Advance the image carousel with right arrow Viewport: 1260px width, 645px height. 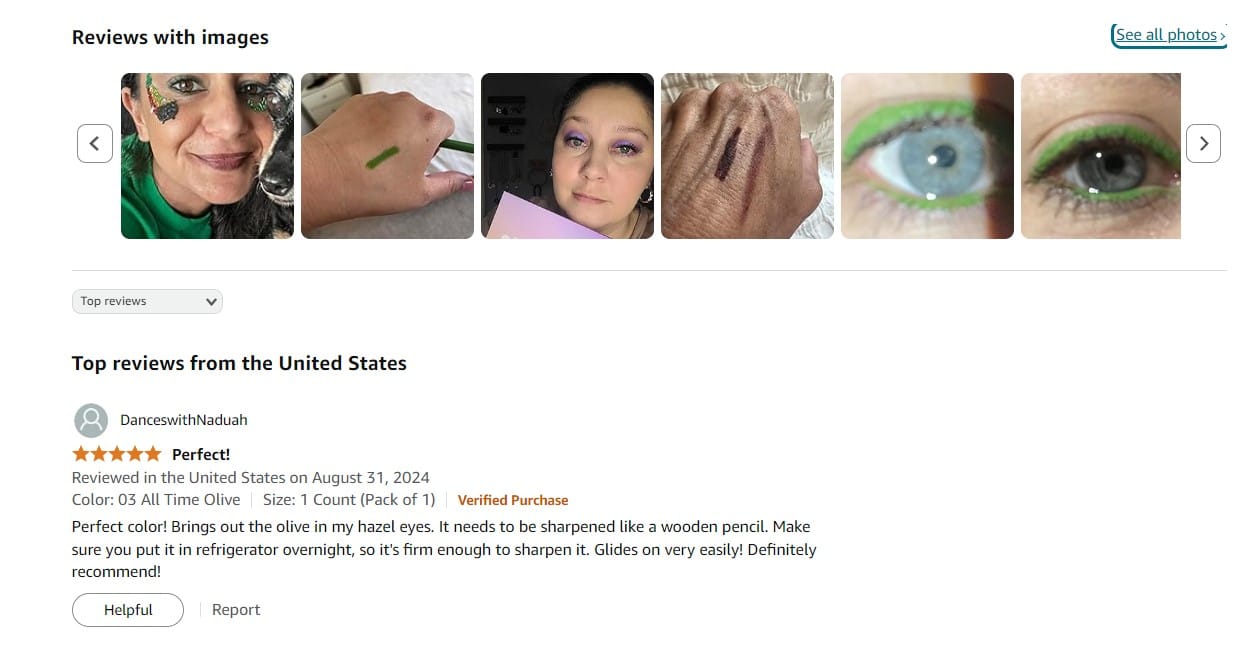pos(1203,143)
